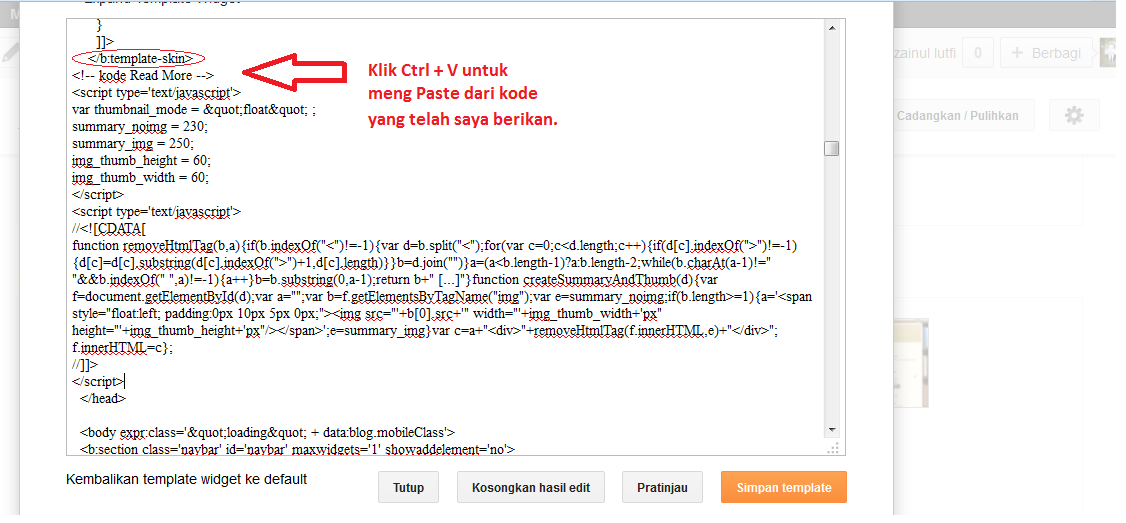Click the orange Simpan template button
This screenshot has width=1126, height=523.
tap(783, 487)
